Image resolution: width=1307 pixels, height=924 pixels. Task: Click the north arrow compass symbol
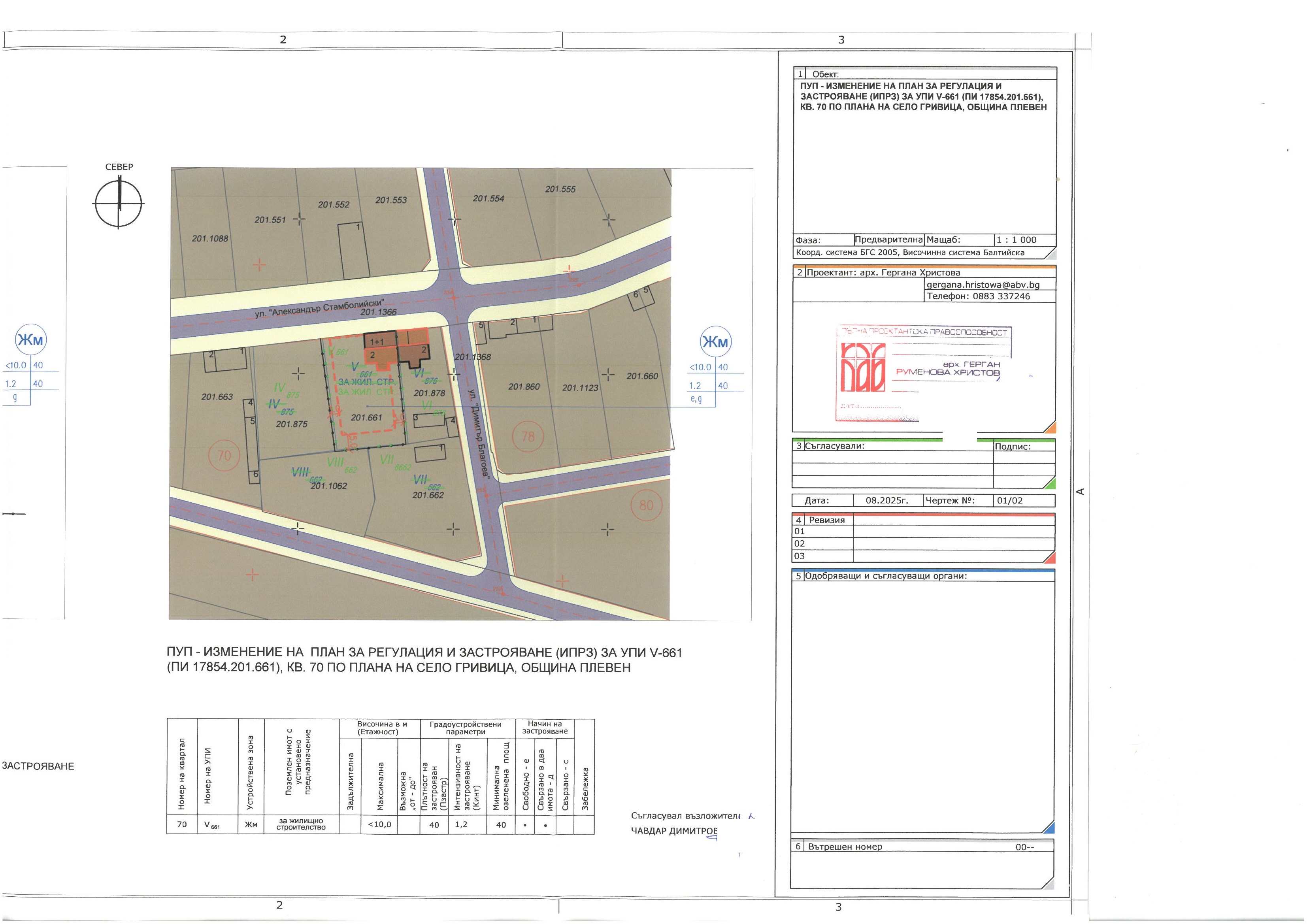(119, 203)
